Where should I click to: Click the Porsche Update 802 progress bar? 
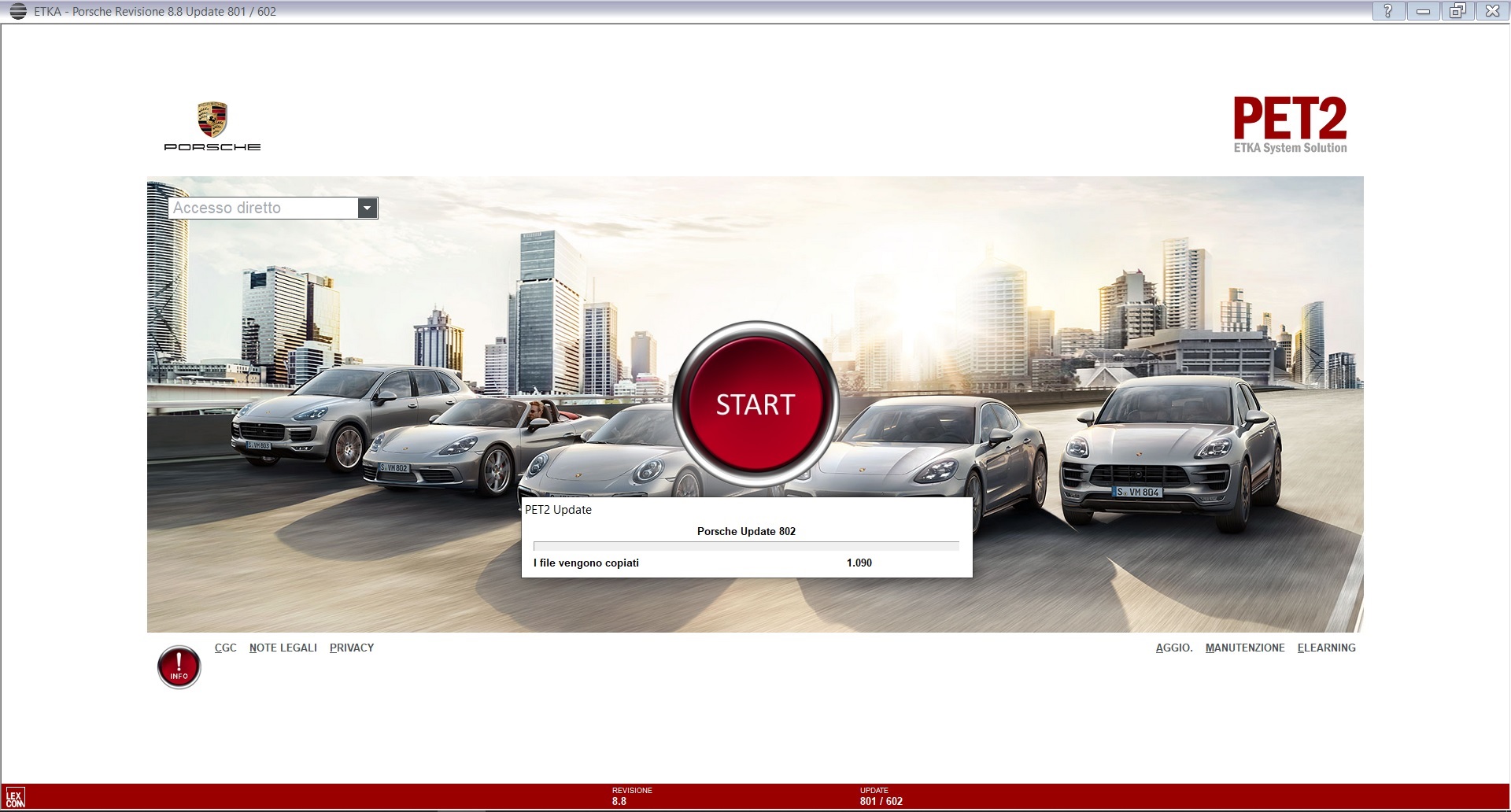746,546
